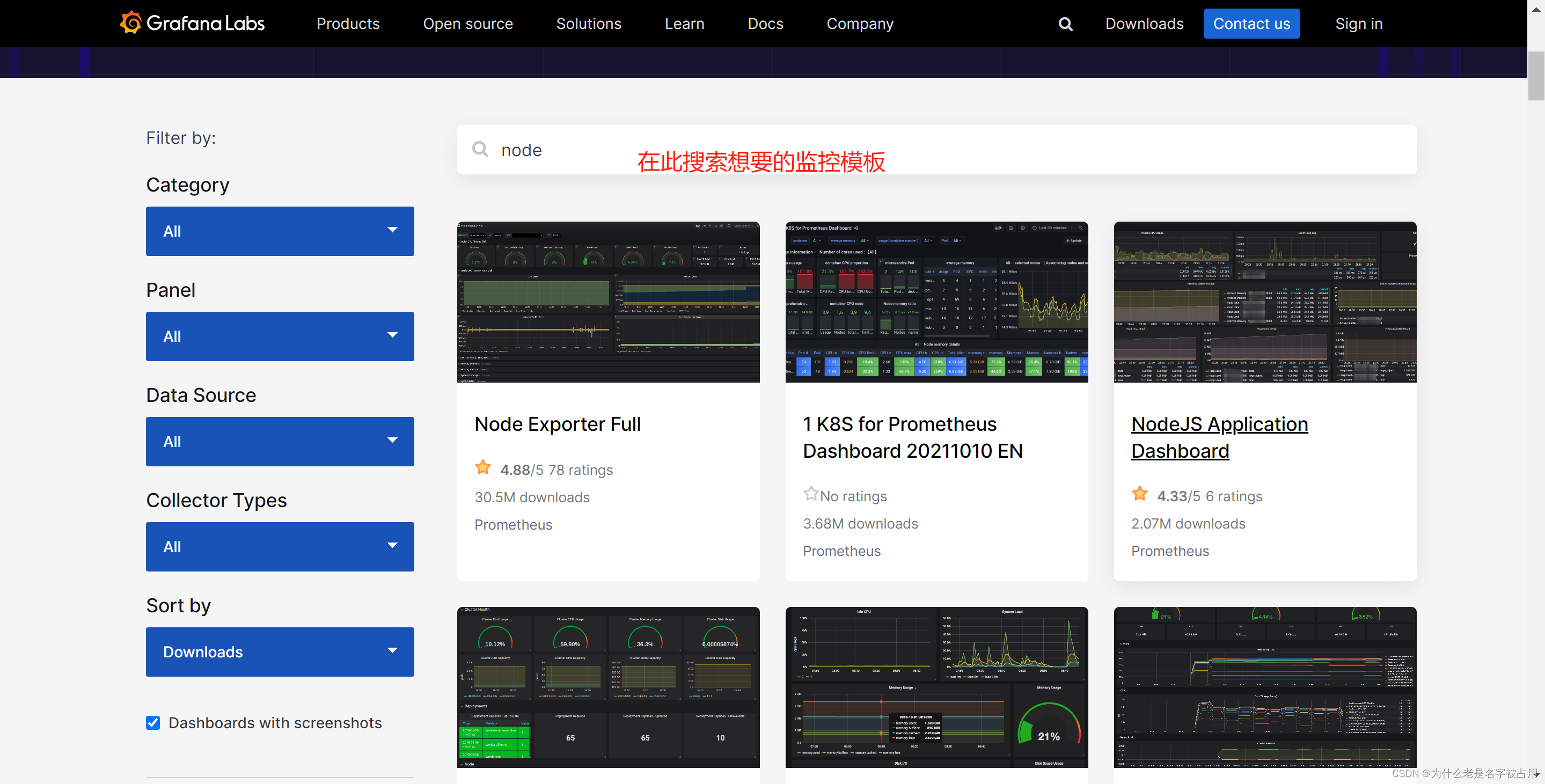The image size is (1545, 784).
Task: Open the Sort by Downloads dropdown
Action: click(x=280, y=652)
